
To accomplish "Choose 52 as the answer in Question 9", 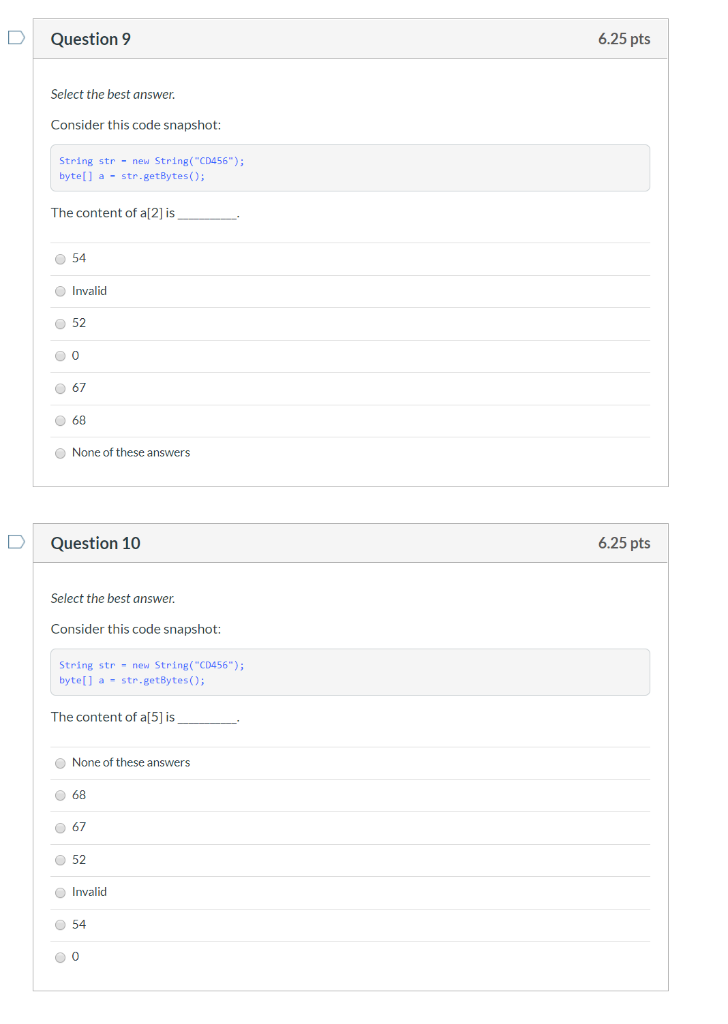I will coord(60,323).
